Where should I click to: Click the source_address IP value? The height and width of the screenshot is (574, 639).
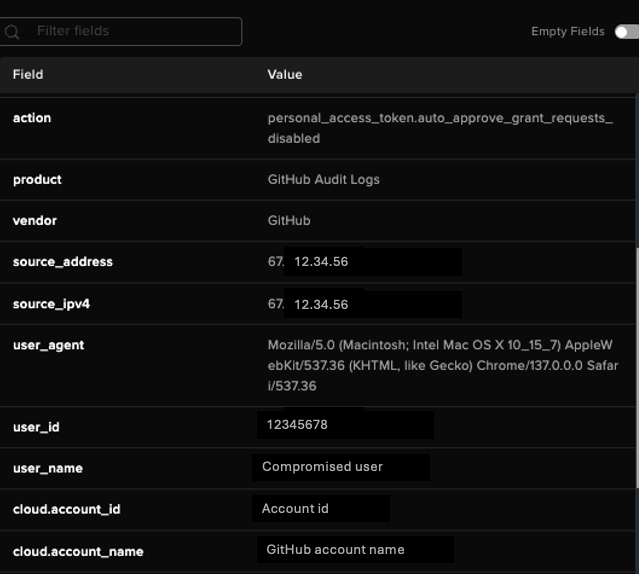pyautogui.click(x=308, y=262)
